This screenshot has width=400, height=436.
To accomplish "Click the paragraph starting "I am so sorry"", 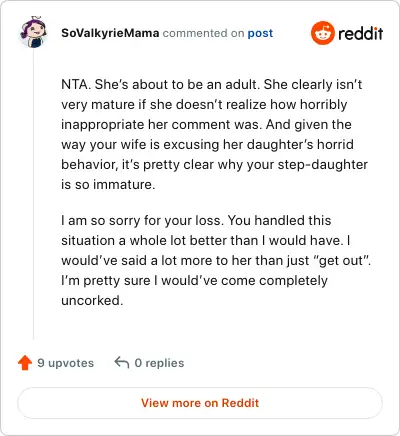I will (x=216, y=260).
